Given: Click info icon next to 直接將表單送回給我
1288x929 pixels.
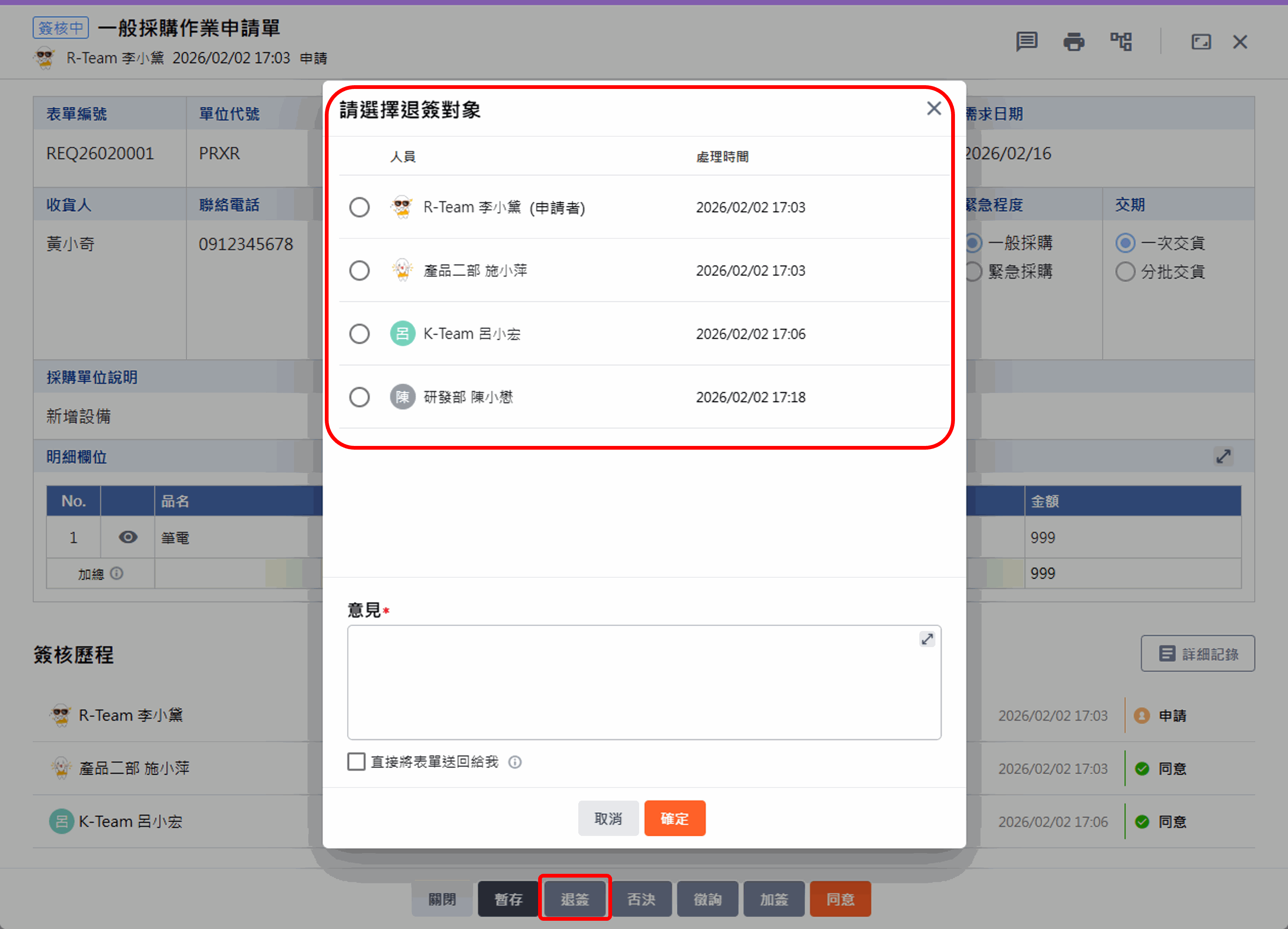Looking at the screenshot, I should pos(514,762).
